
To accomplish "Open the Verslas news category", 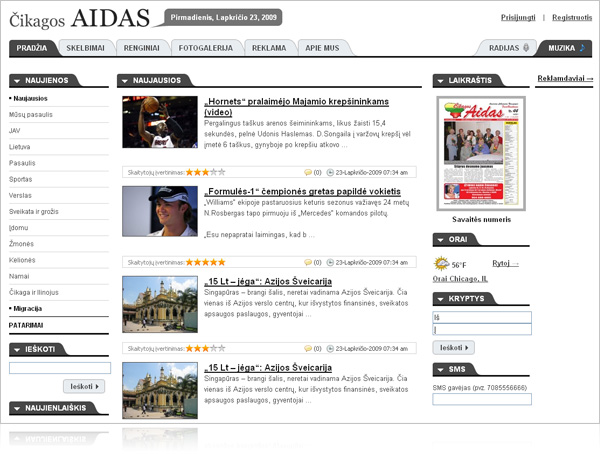I will pyautogui.click(x=20, y=196).
